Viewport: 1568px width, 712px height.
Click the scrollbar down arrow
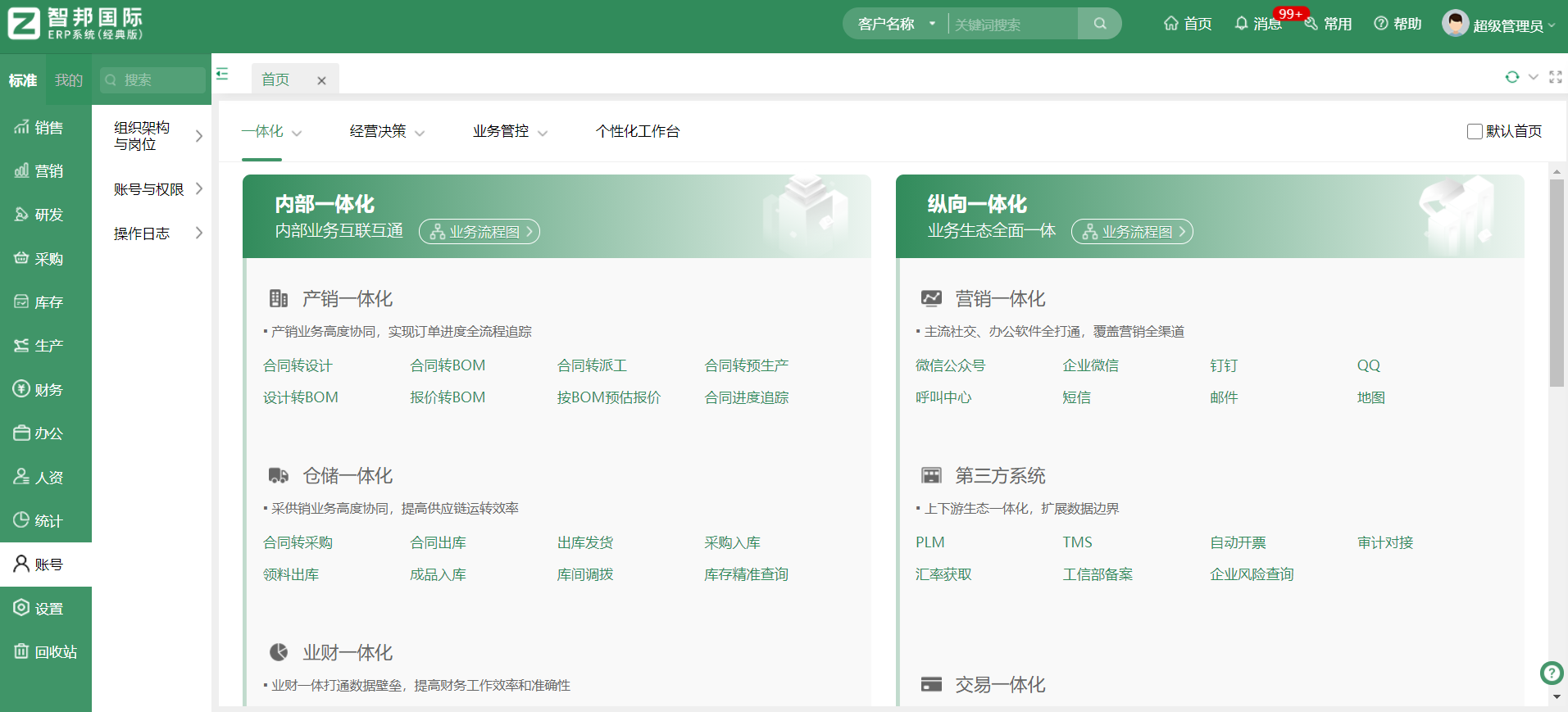(x=1557, y=697)
